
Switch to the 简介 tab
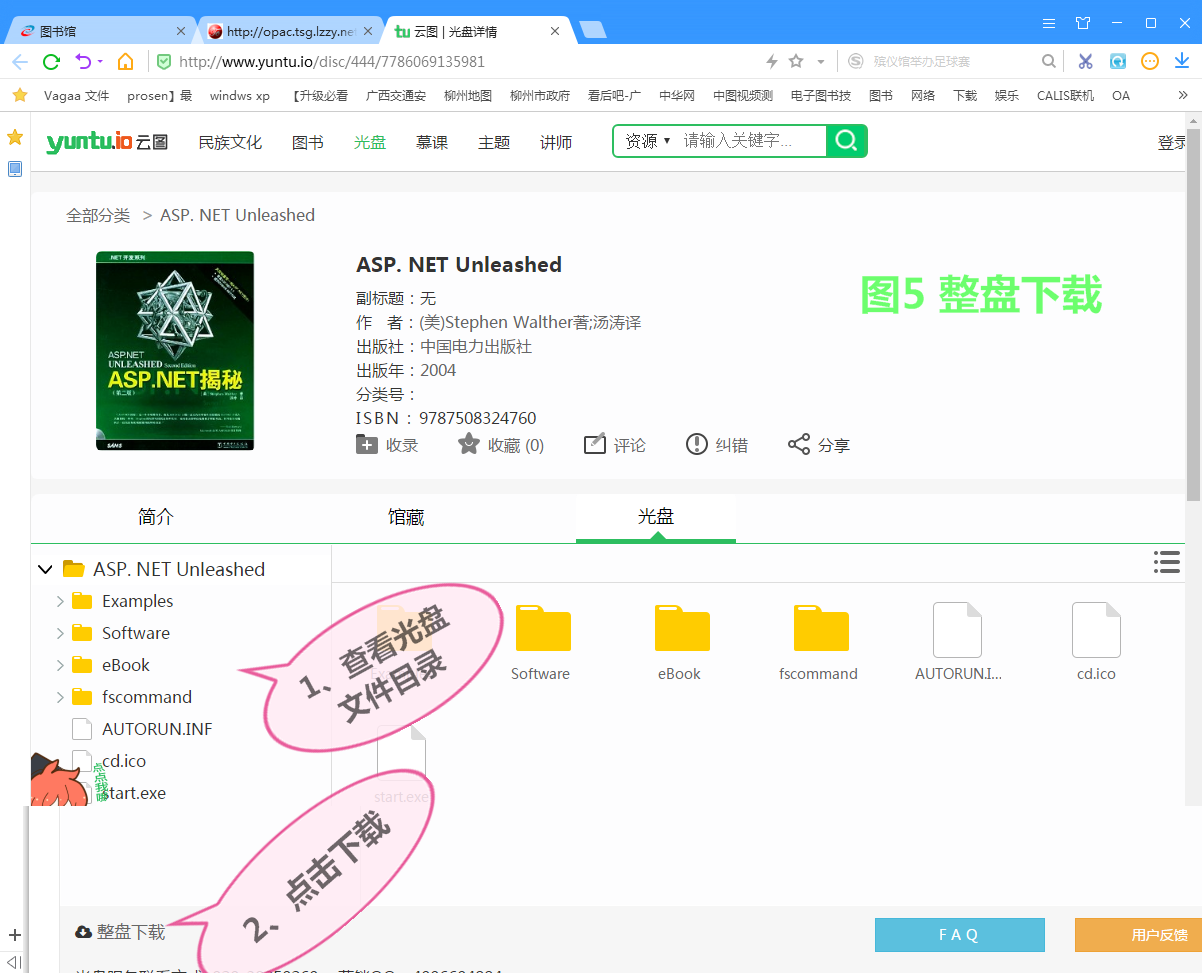point(155,517)
